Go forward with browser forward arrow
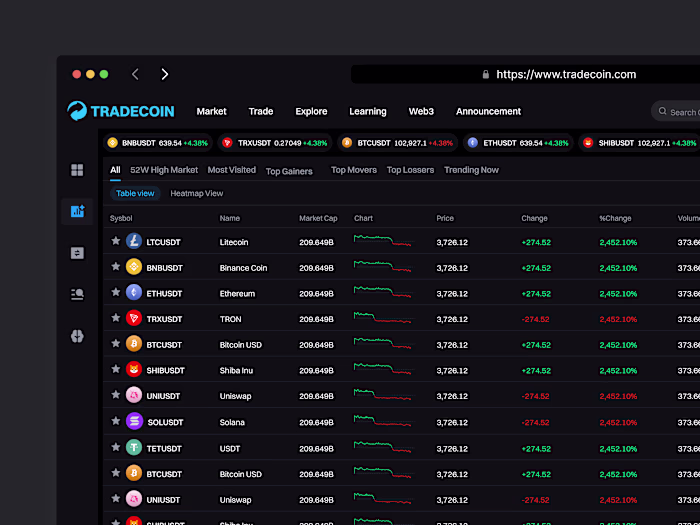This screenshot has width=700, height=525. click(165, 74)
